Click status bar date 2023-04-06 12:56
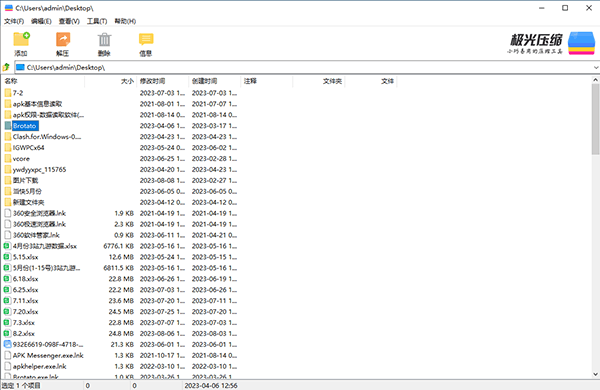 tap(211, 385)
